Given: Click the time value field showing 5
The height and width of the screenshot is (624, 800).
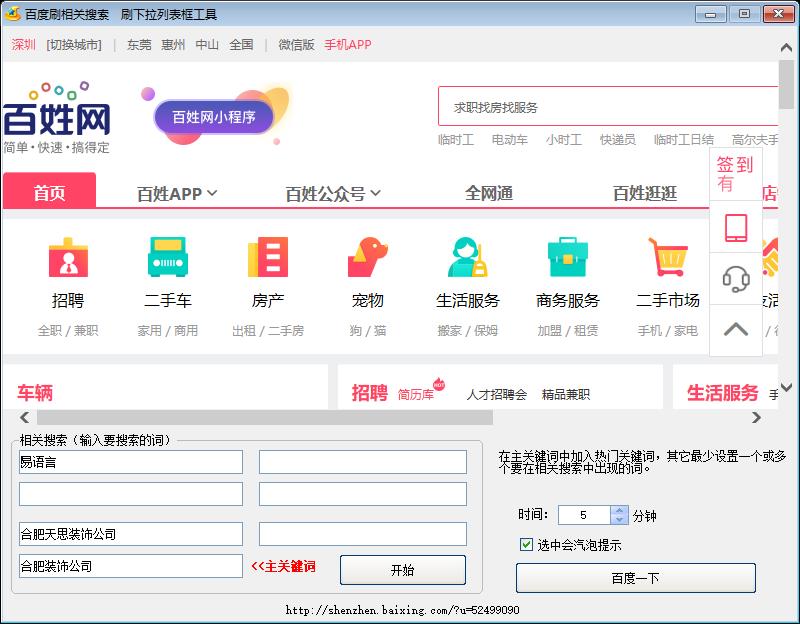Looking at the screenshot, I should [585, 515].
